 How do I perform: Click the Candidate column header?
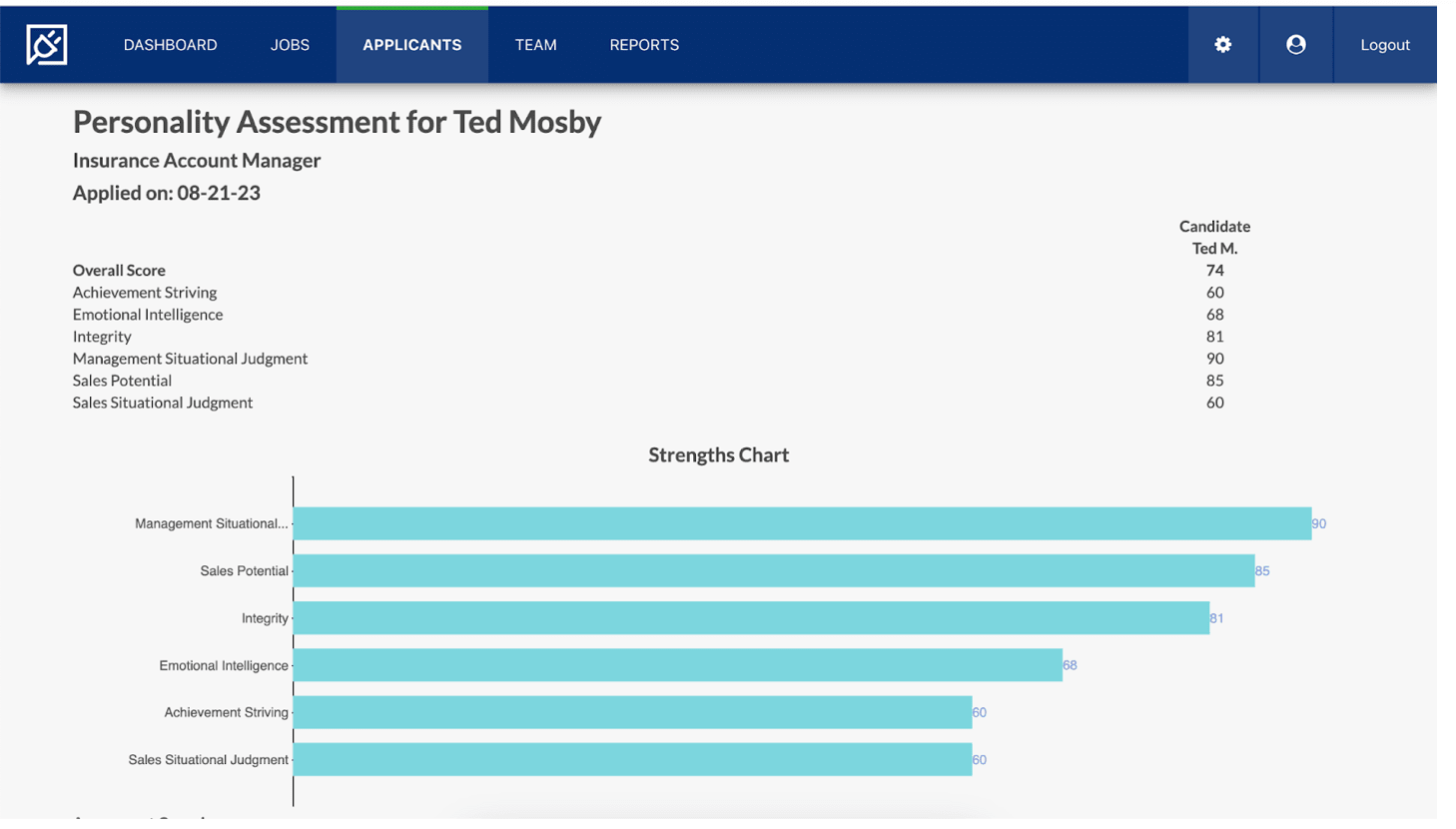tap(1214, 227)
